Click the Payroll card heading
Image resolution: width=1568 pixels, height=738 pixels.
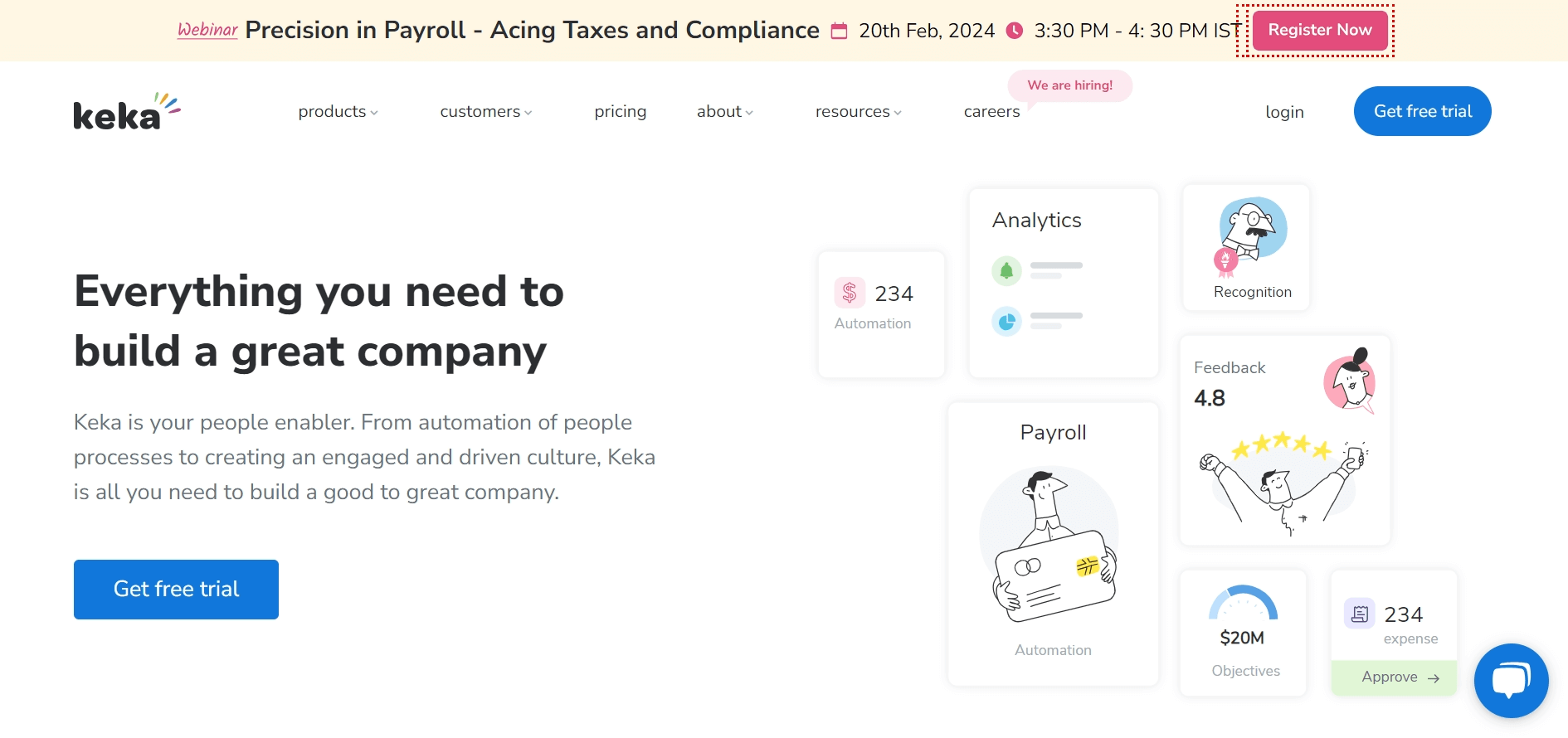(x=1053, y=432)
